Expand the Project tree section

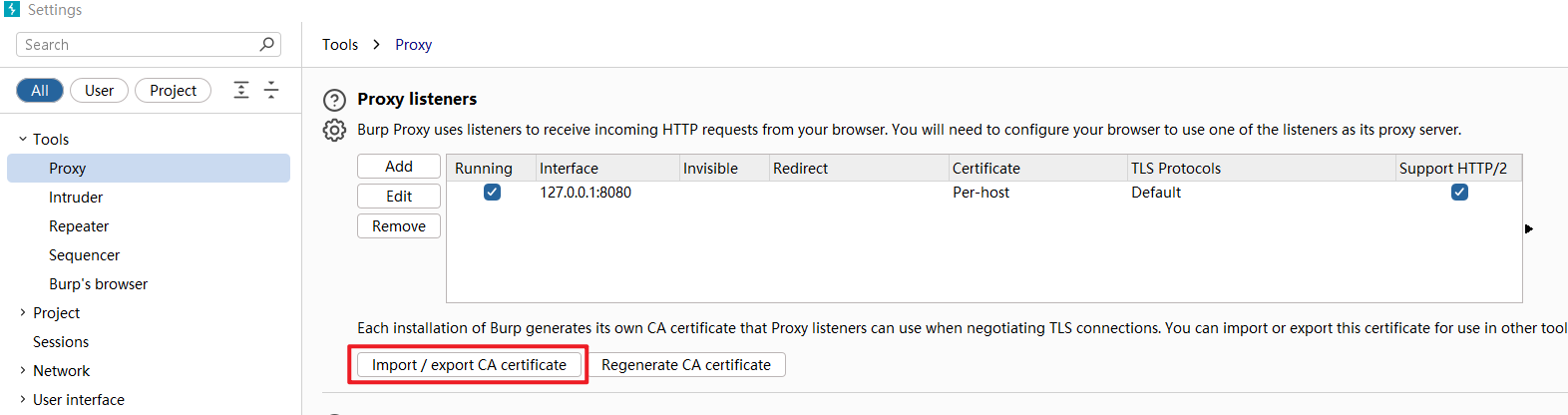23,312
